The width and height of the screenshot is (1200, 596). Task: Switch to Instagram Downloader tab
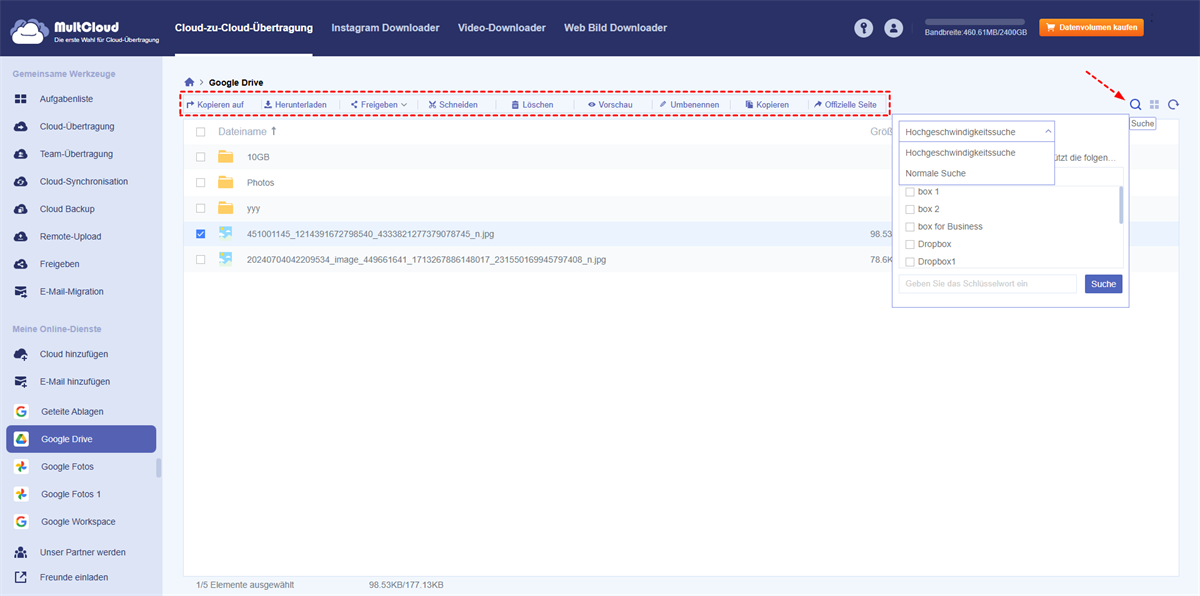[x=385, y=28]
